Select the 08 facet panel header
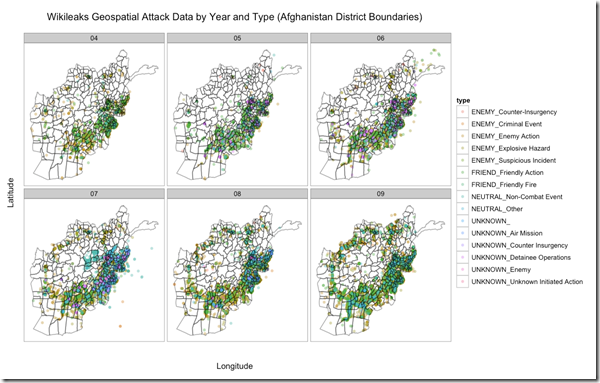 tap(237, 194)
